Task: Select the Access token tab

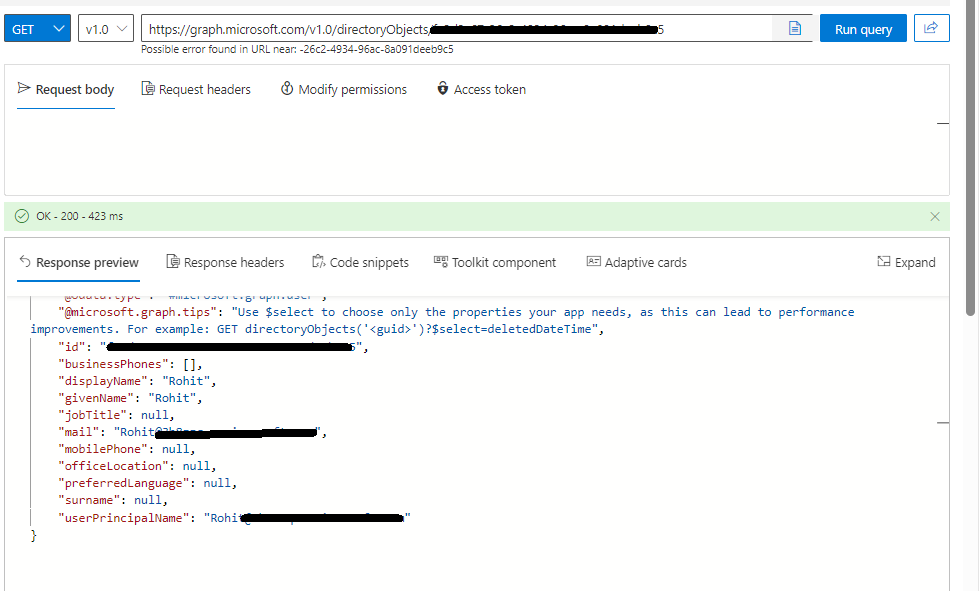Action: (x=481, y=89)
